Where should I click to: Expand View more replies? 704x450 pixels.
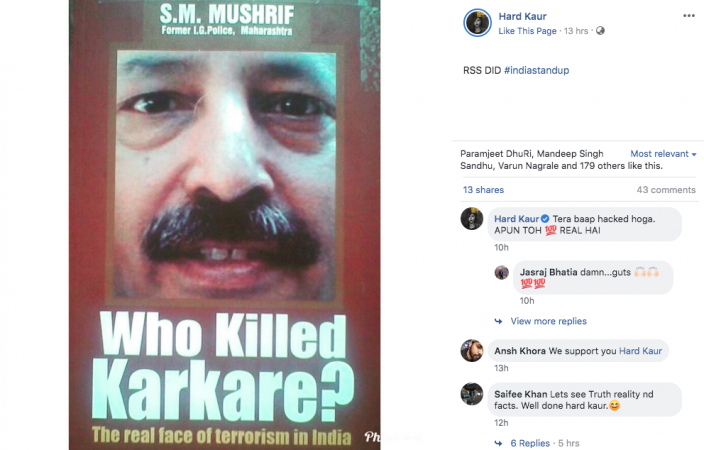pos(548,321)
